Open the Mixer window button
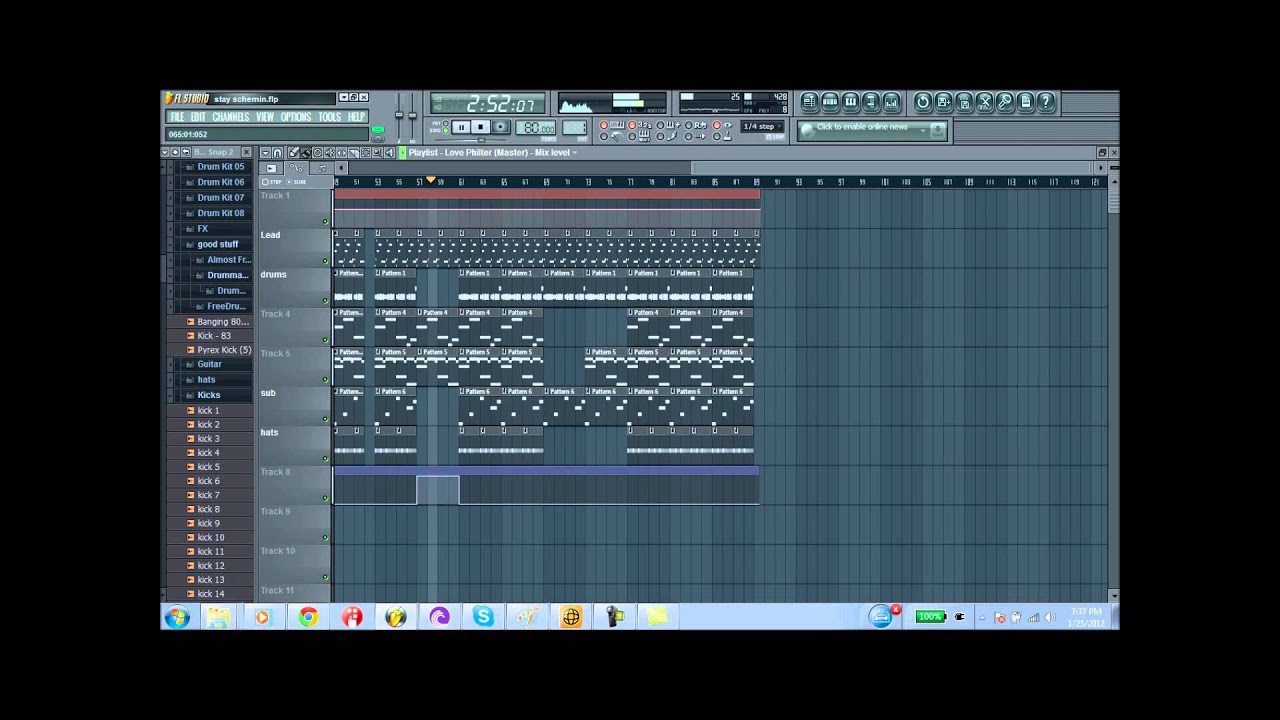The image size is (1280, 720). pos(891,102)
